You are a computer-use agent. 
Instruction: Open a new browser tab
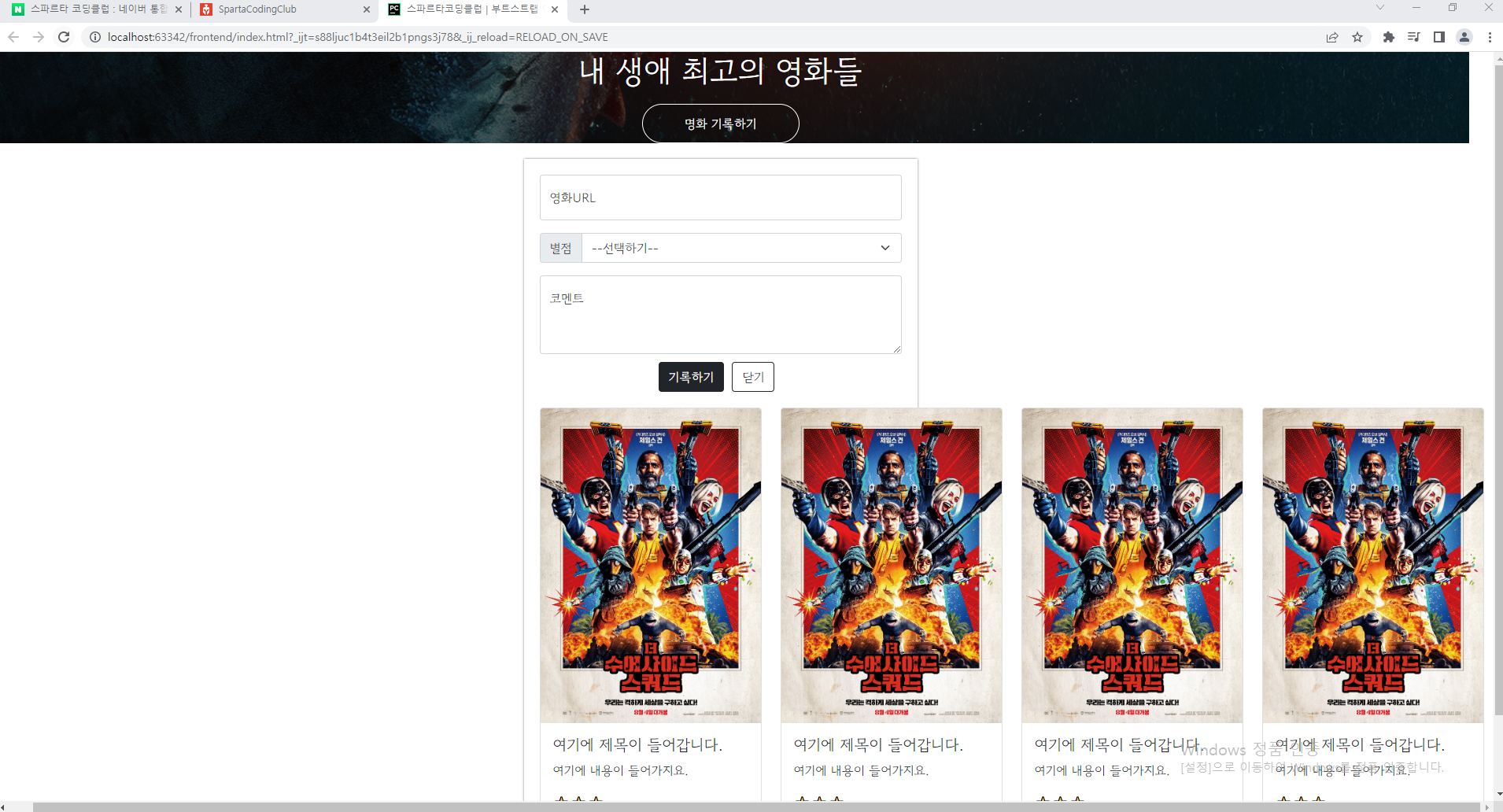point(585,9)
